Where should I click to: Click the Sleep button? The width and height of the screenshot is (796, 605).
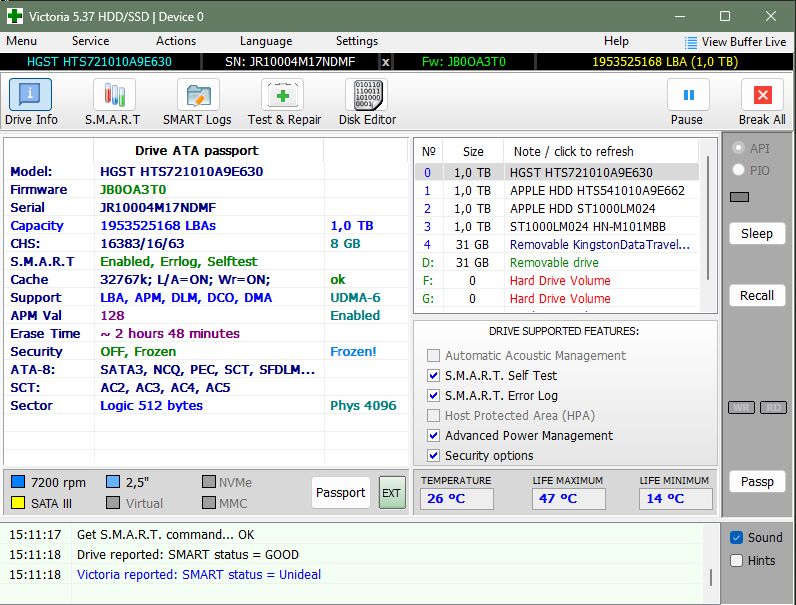pyautogui.click(x=757, y=233)
